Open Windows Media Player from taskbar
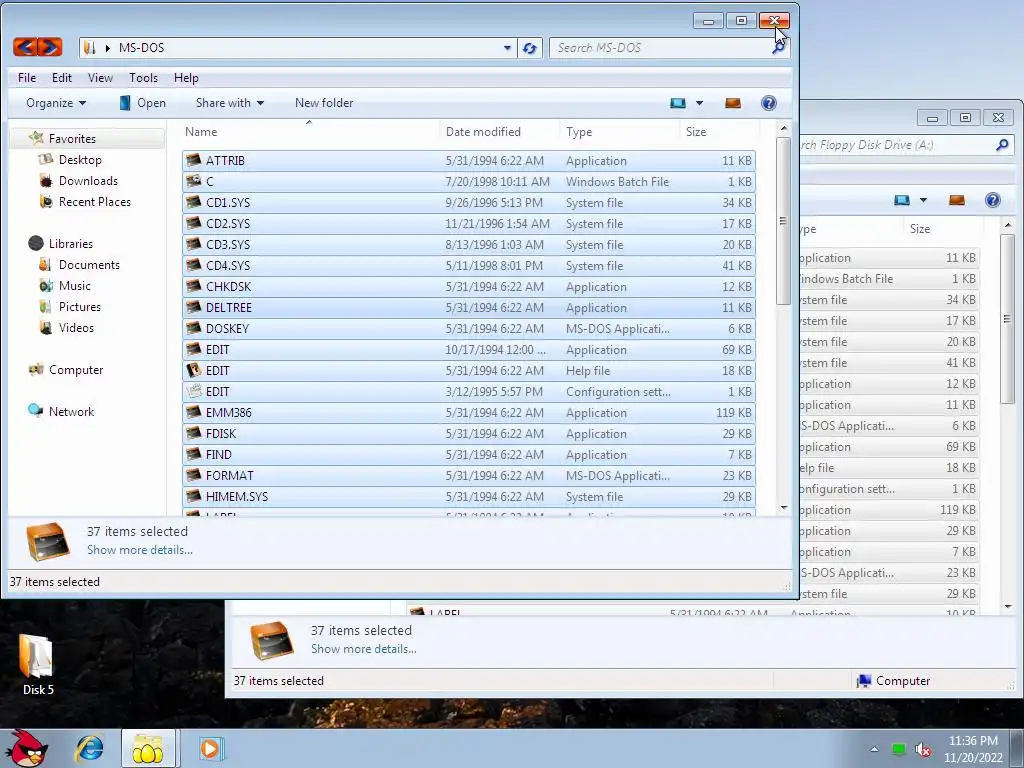The height and width of the screenshot is (768, 1024). coord(210,748)
